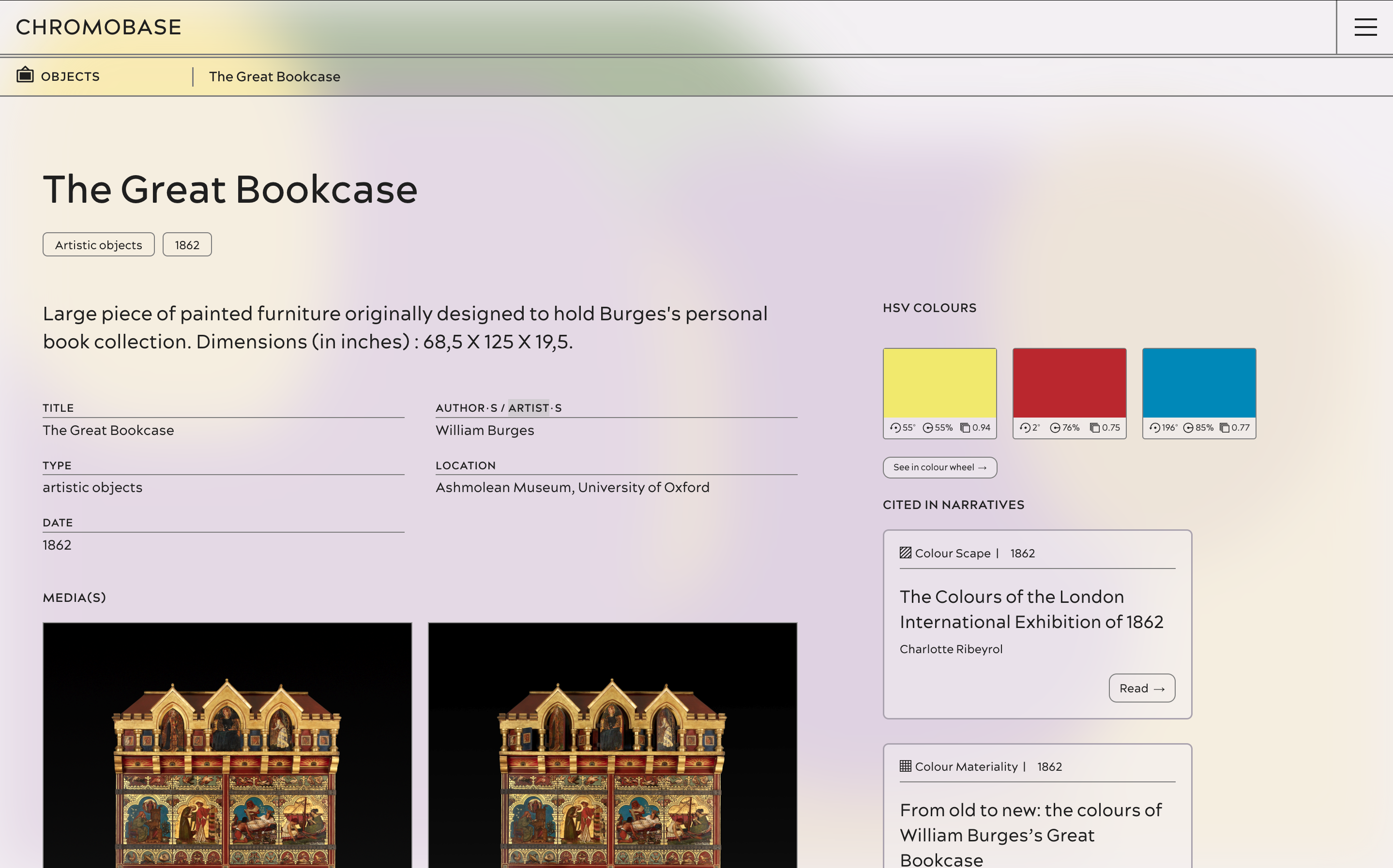Open The Colours of the London International Exhibition narrative
This screenshot has width=1393, height=868.
tap(1031, 609)
